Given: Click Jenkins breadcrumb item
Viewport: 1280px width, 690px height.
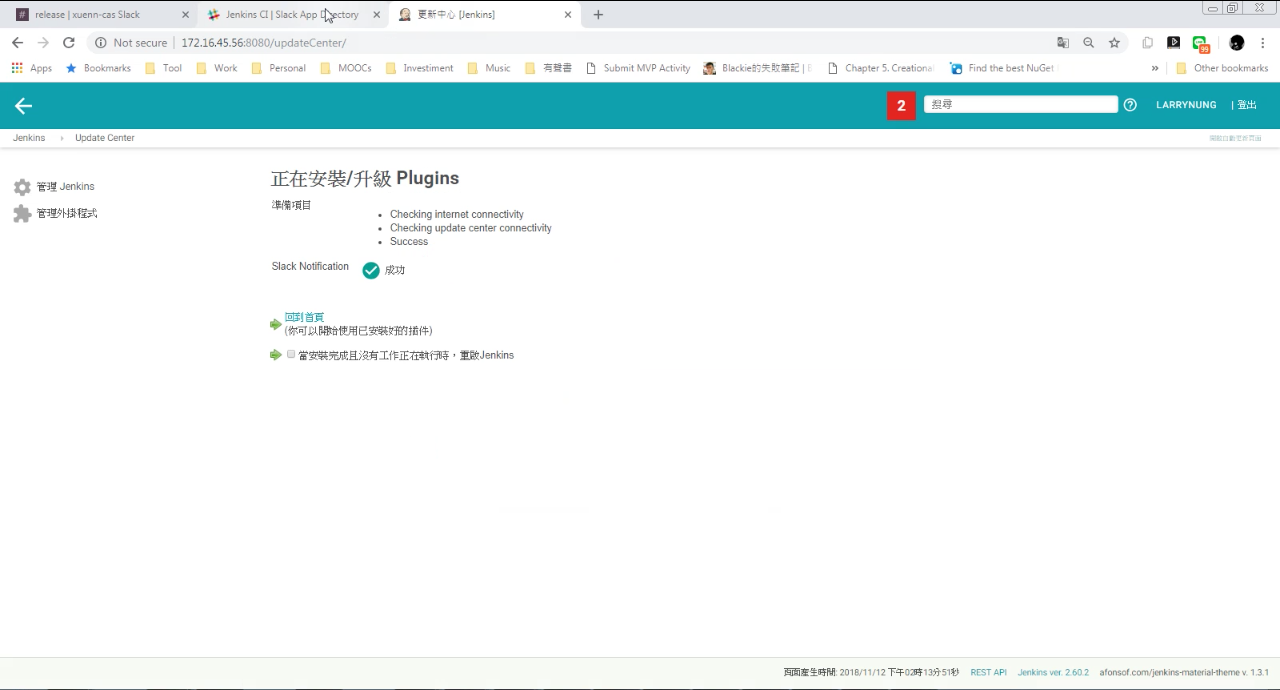Looking at the screenshot, I should 29,138.
